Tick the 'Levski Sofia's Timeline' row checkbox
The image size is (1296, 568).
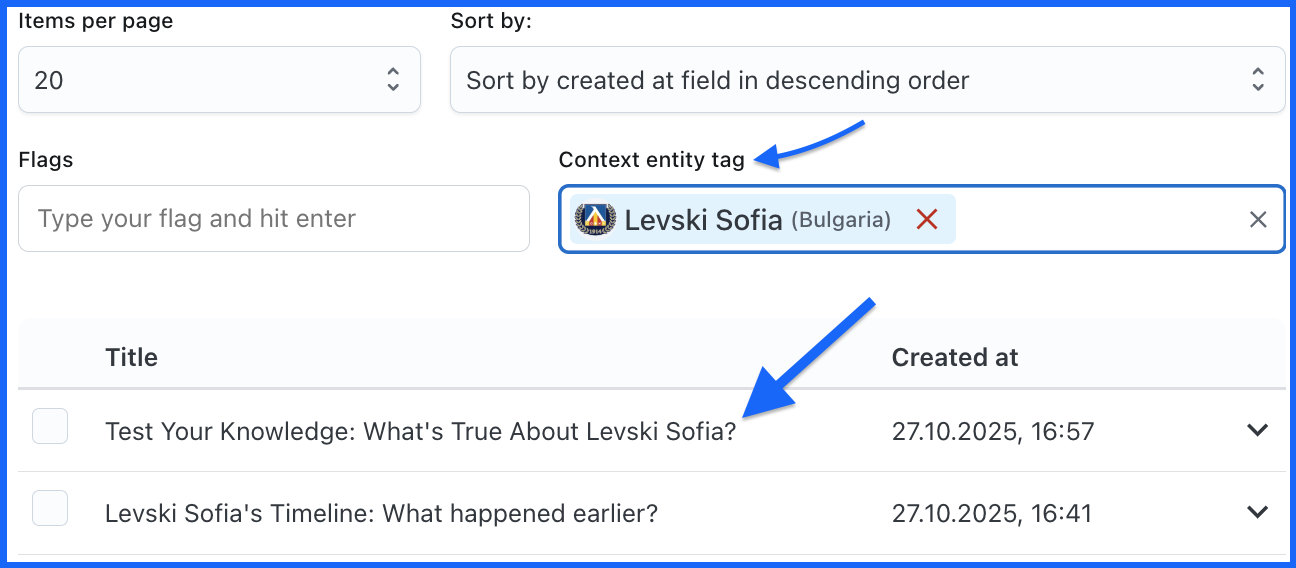coord(50,509)
